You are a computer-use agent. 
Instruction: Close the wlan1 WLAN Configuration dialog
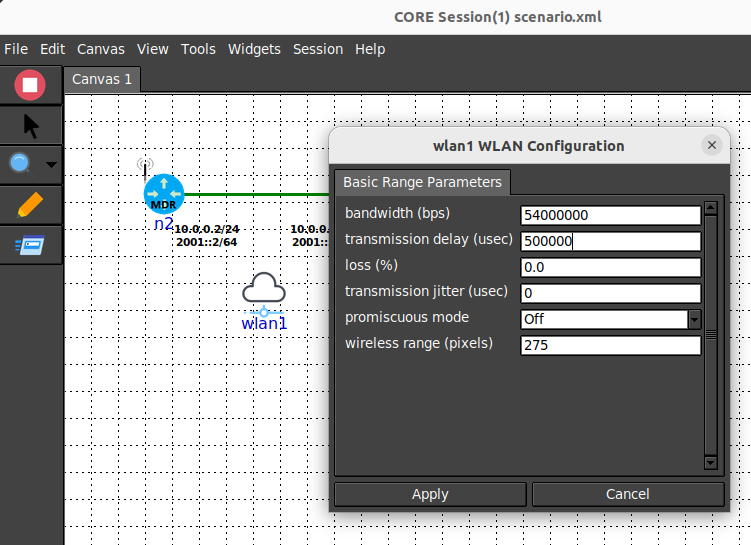tap(712, 145)
